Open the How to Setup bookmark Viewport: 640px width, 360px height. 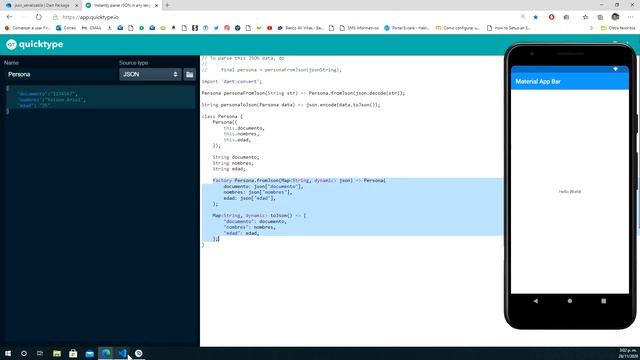coord(509,28)
